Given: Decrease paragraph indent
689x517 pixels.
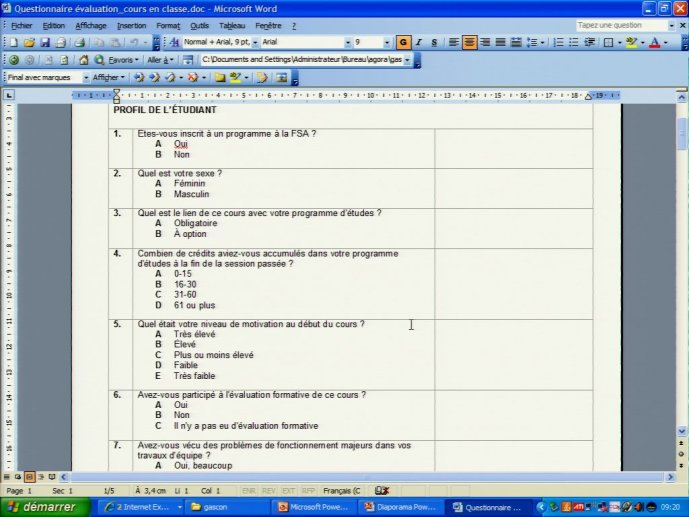Looking at the screenshot, I should point(590,43).
